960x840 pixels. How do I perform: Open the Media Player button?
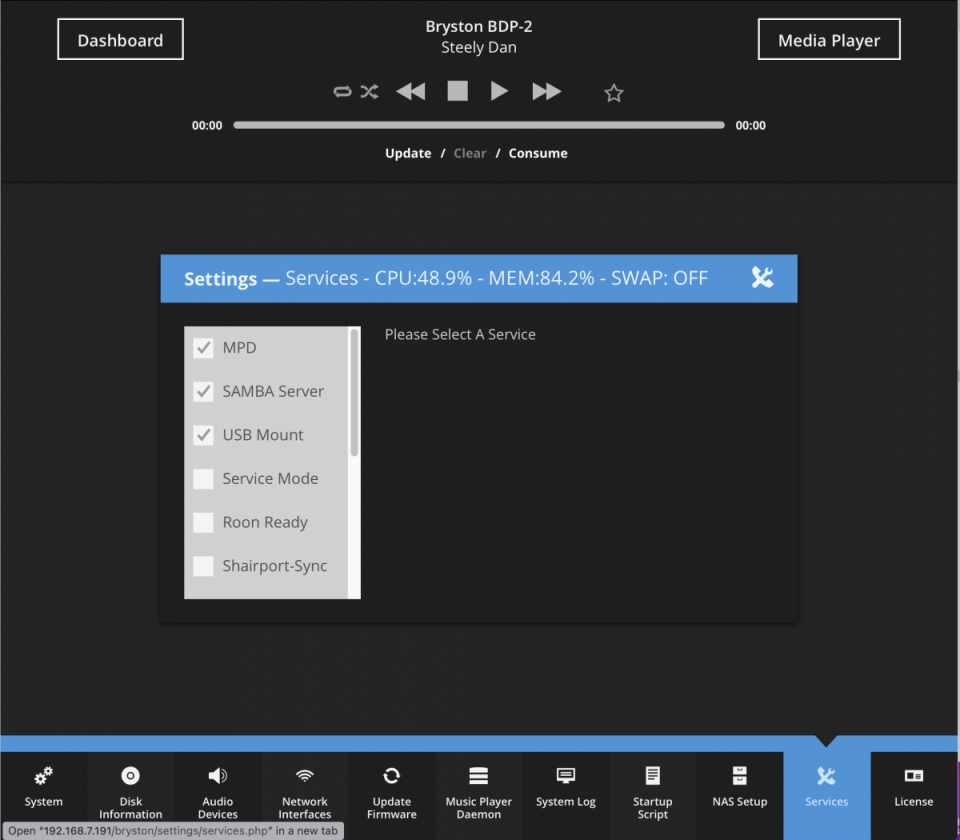[829, 40]
